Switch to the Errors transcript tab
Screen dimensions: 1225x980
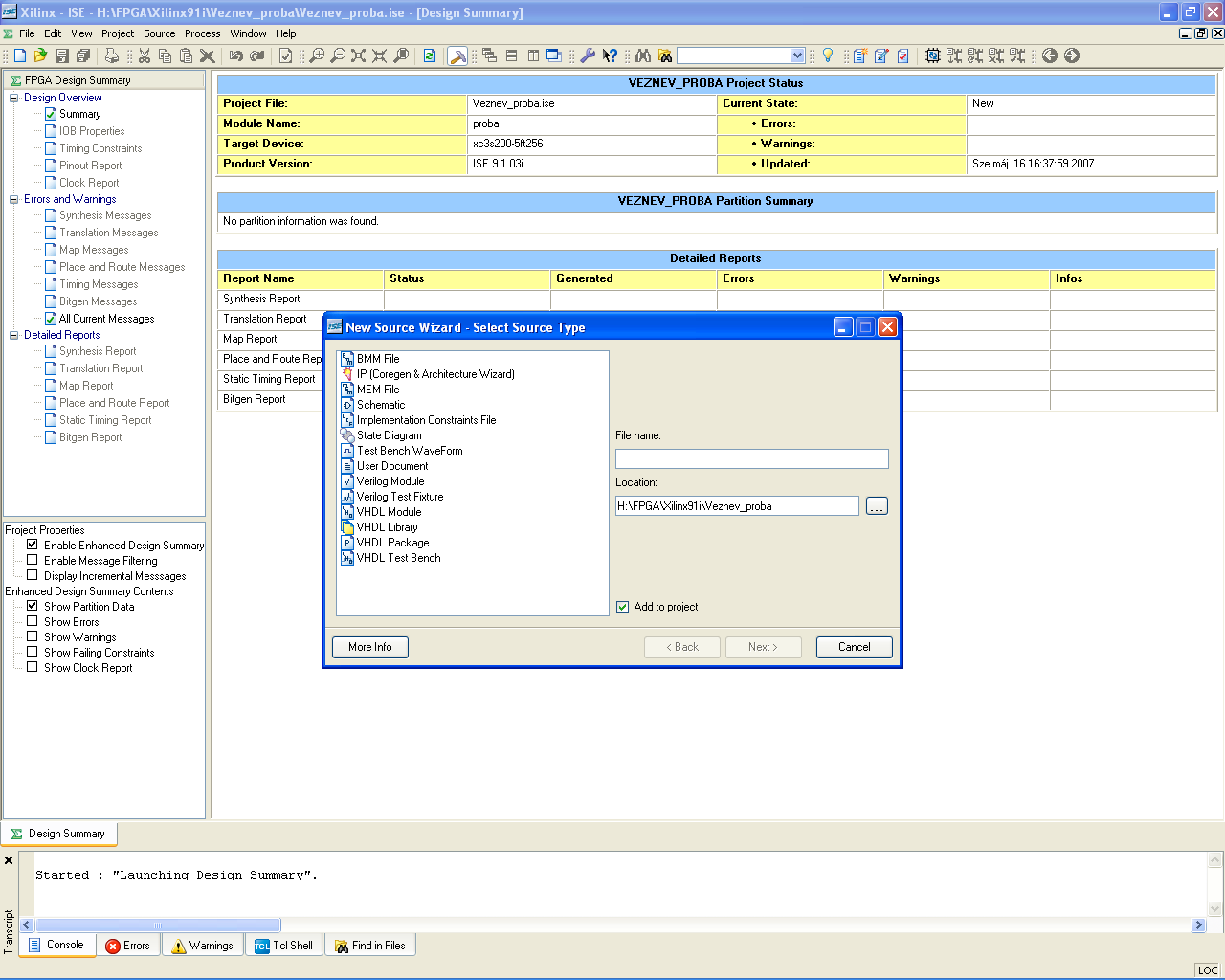point(128,946)
